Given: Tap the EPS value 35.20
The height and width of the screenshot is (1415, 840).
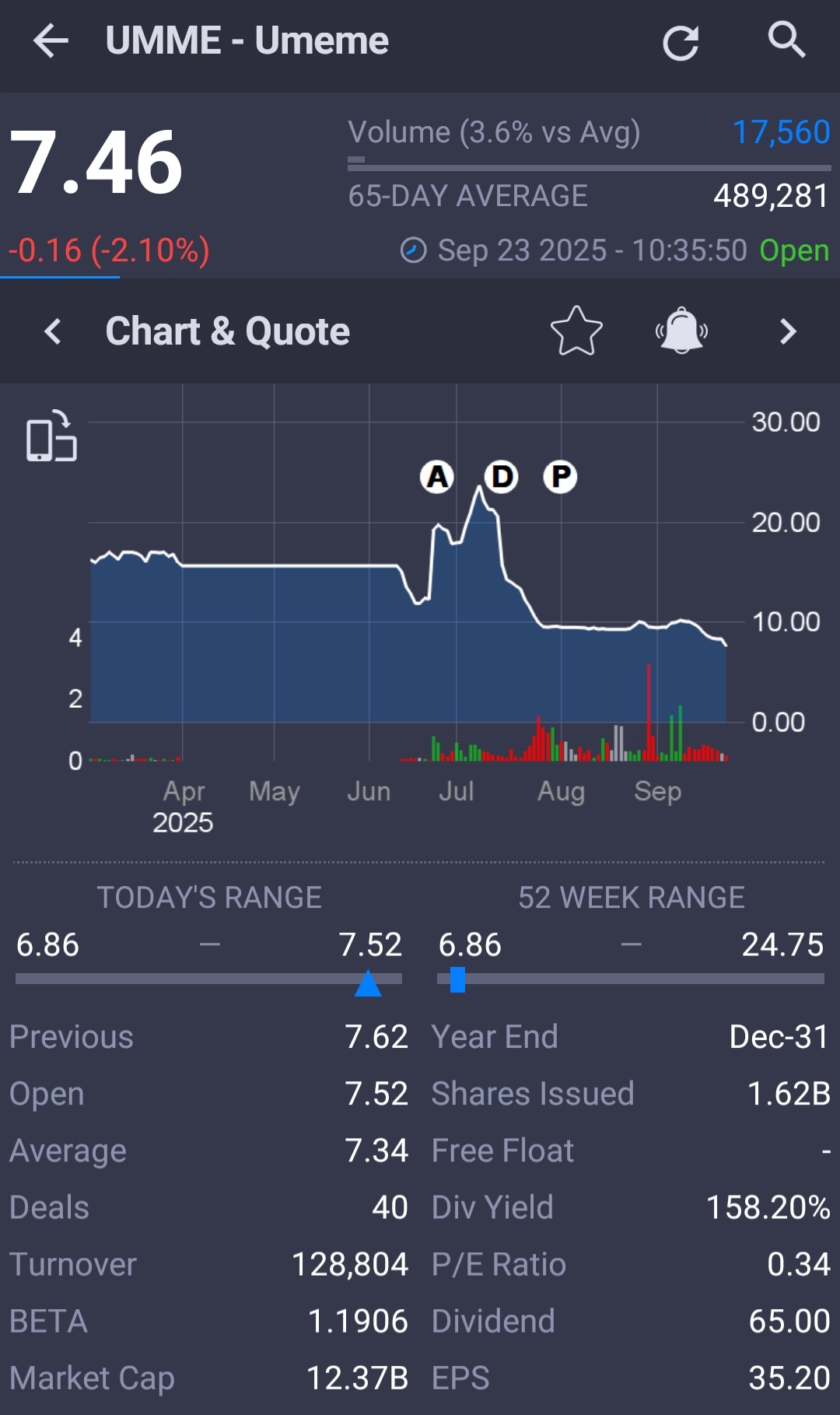Looking at the screenshot, I should click(789, 1378).
